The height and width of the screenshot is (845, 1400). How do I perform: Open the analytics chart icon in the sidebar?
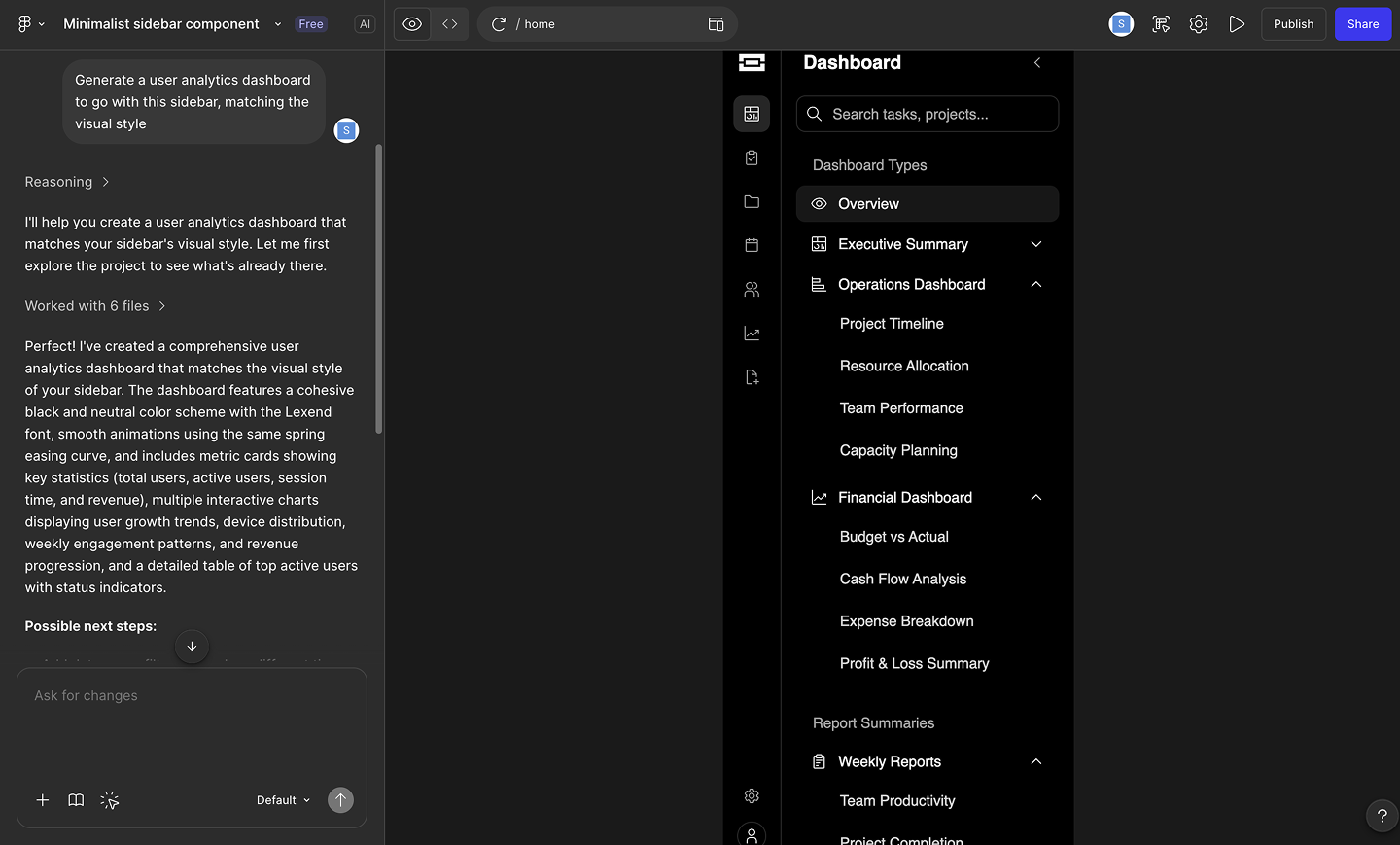[x=751, y=333]
